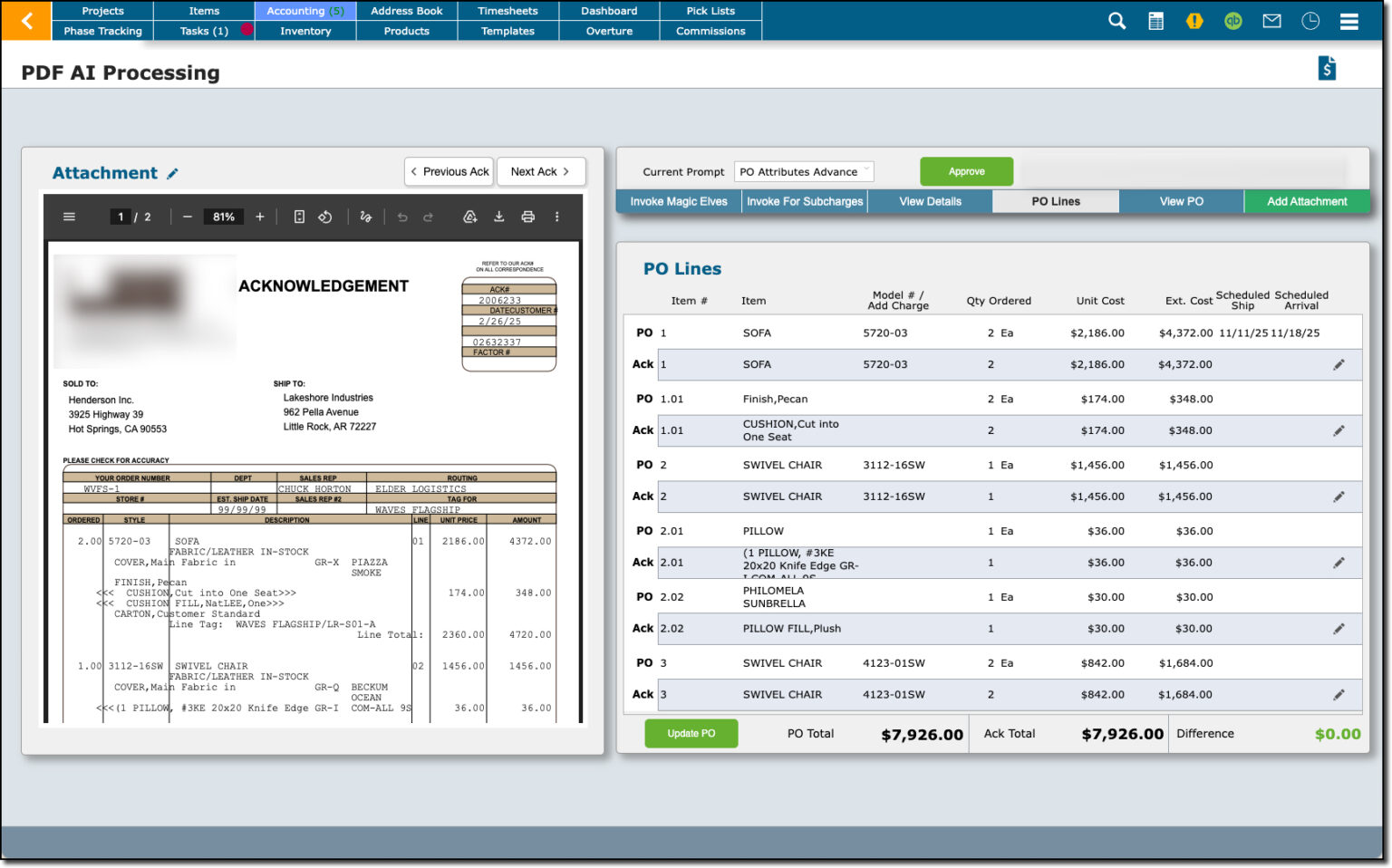Print the PDF acknowledgement
This screenshot has width=1392, height=868.
click(527, 217)
